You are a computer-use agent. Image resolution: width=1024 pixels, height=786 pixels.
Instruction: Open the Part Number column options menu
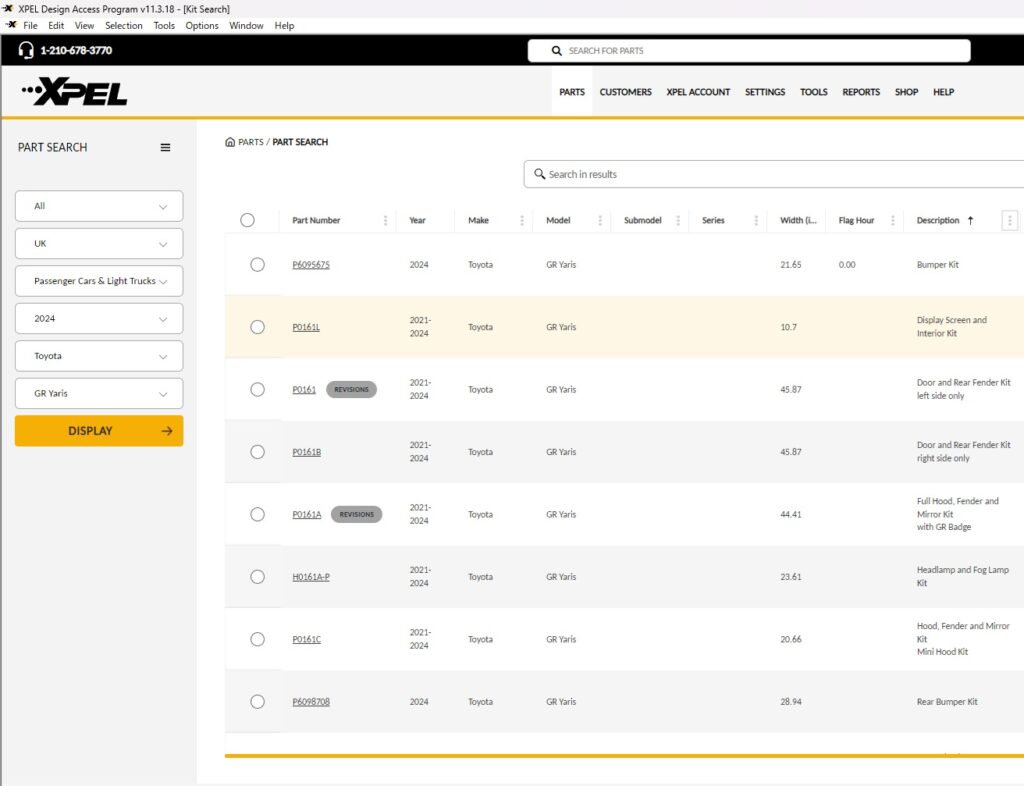pyautogui.click(x=386, y=221)
